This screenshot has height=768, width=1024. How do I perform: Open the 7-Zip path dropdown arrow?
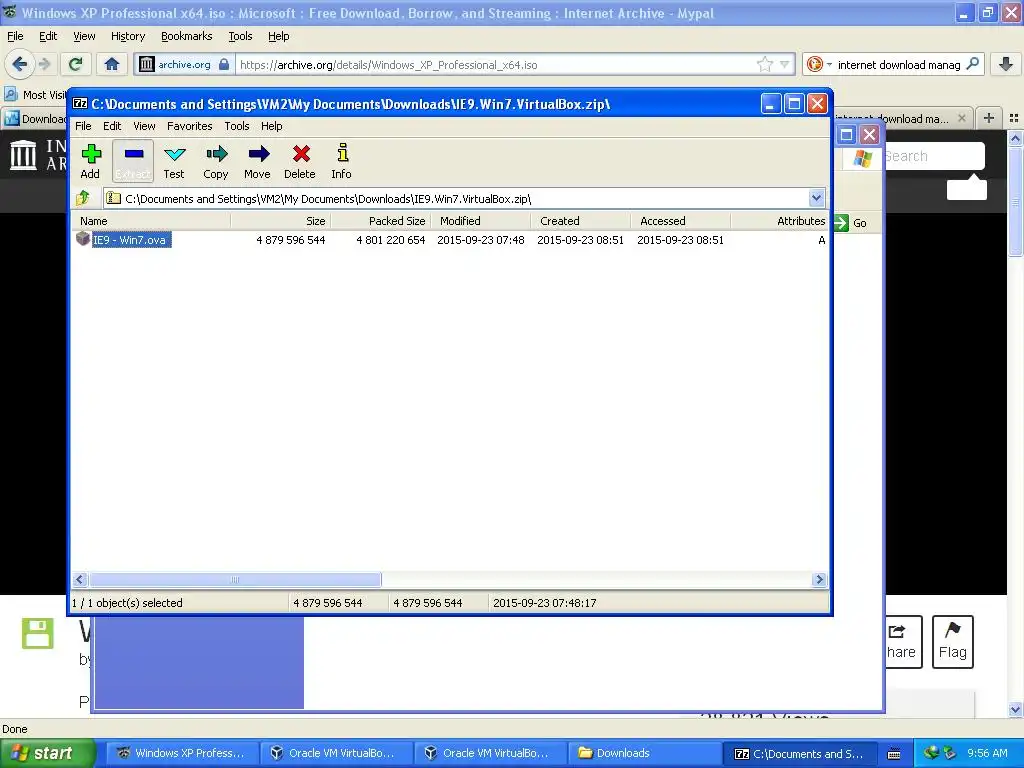[816, 198]
